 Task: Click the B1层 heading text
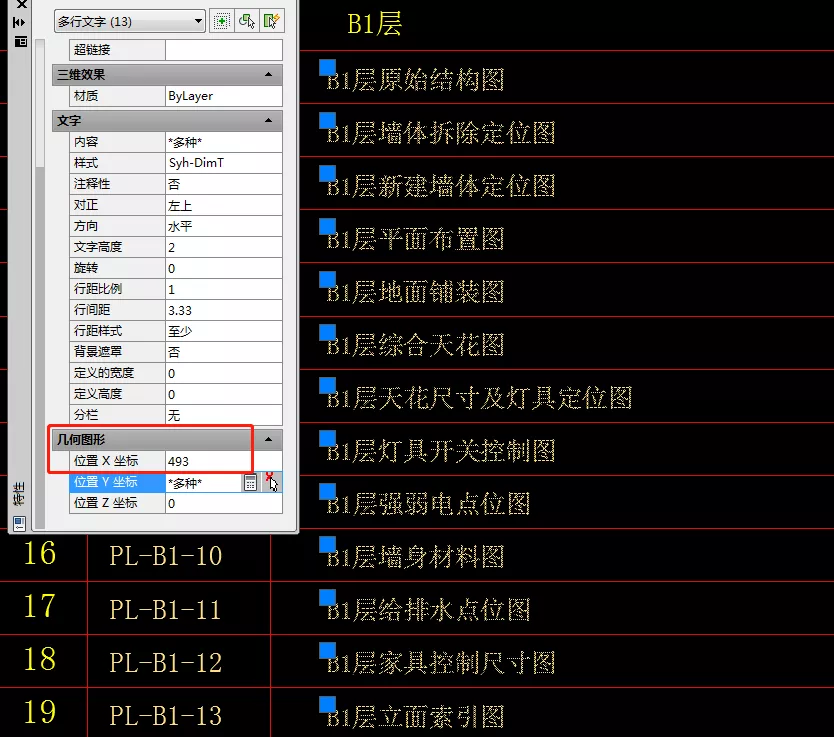374,24
